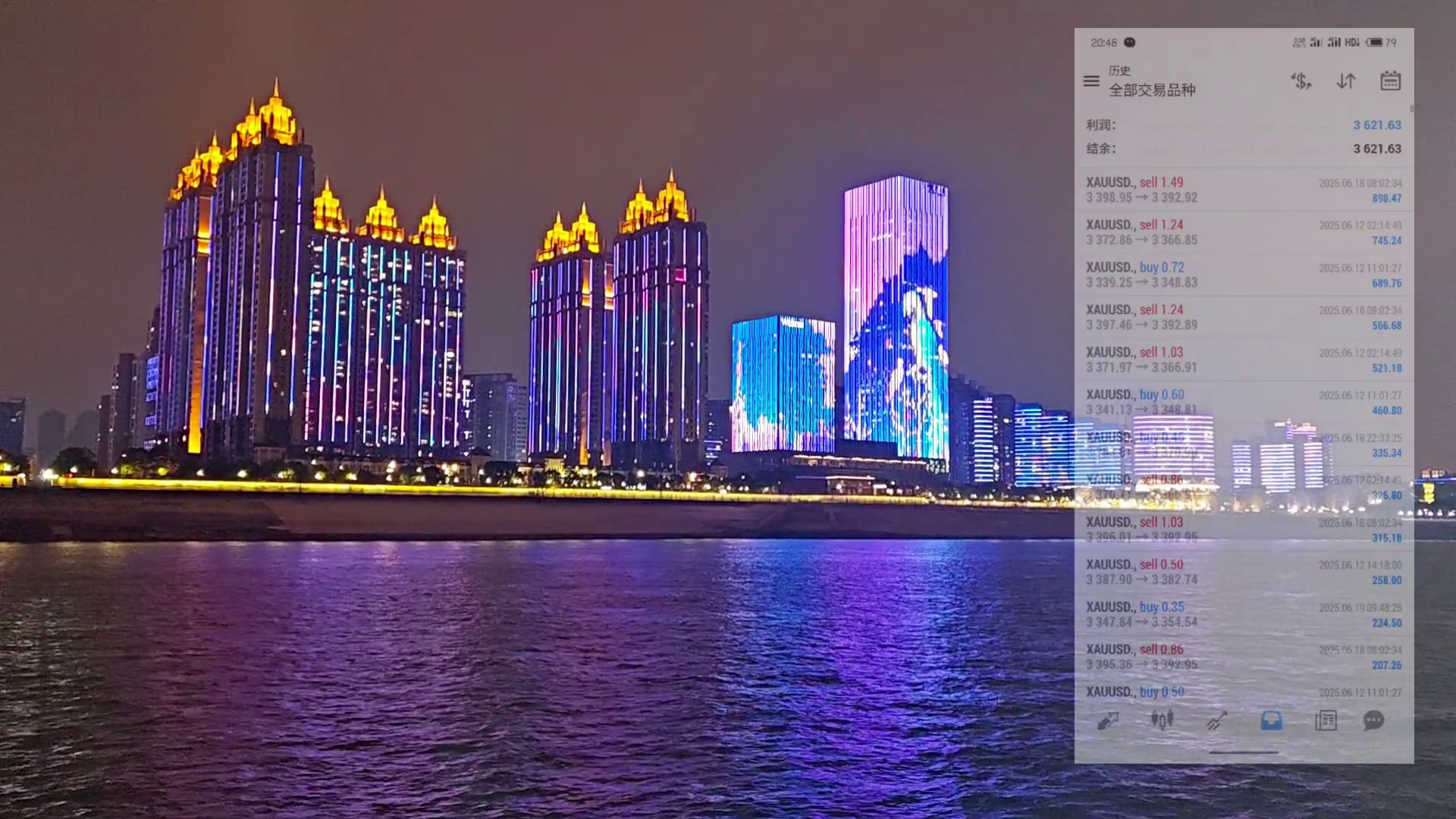Select the blue History inbox tab
The image size is (1456, 819).
point(1272,720)
